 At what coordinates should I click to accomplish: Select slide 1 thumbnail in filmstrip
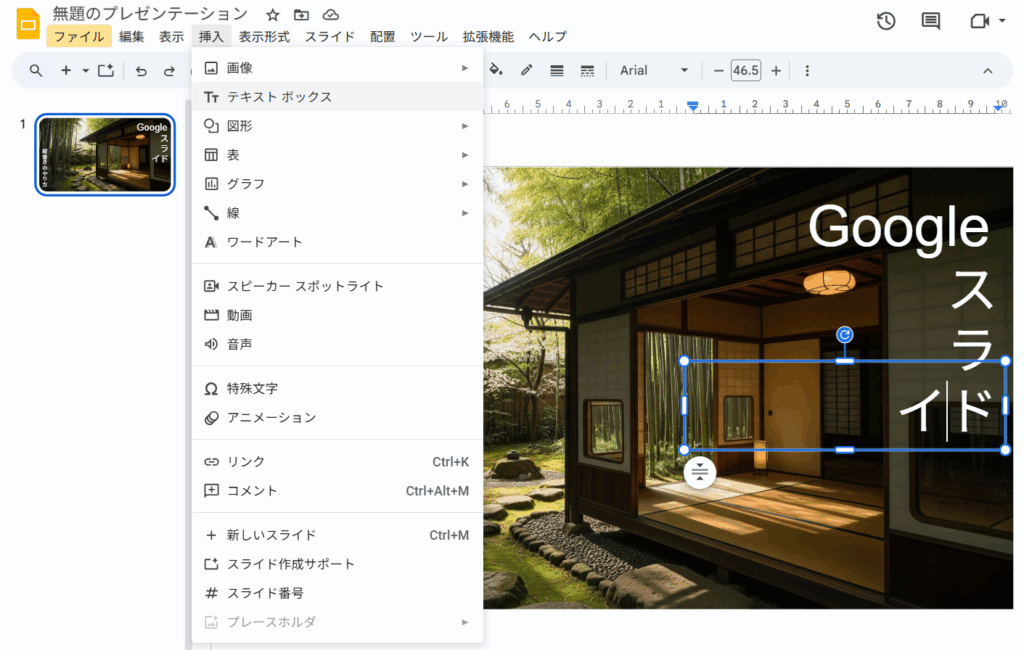click(105, 154)
